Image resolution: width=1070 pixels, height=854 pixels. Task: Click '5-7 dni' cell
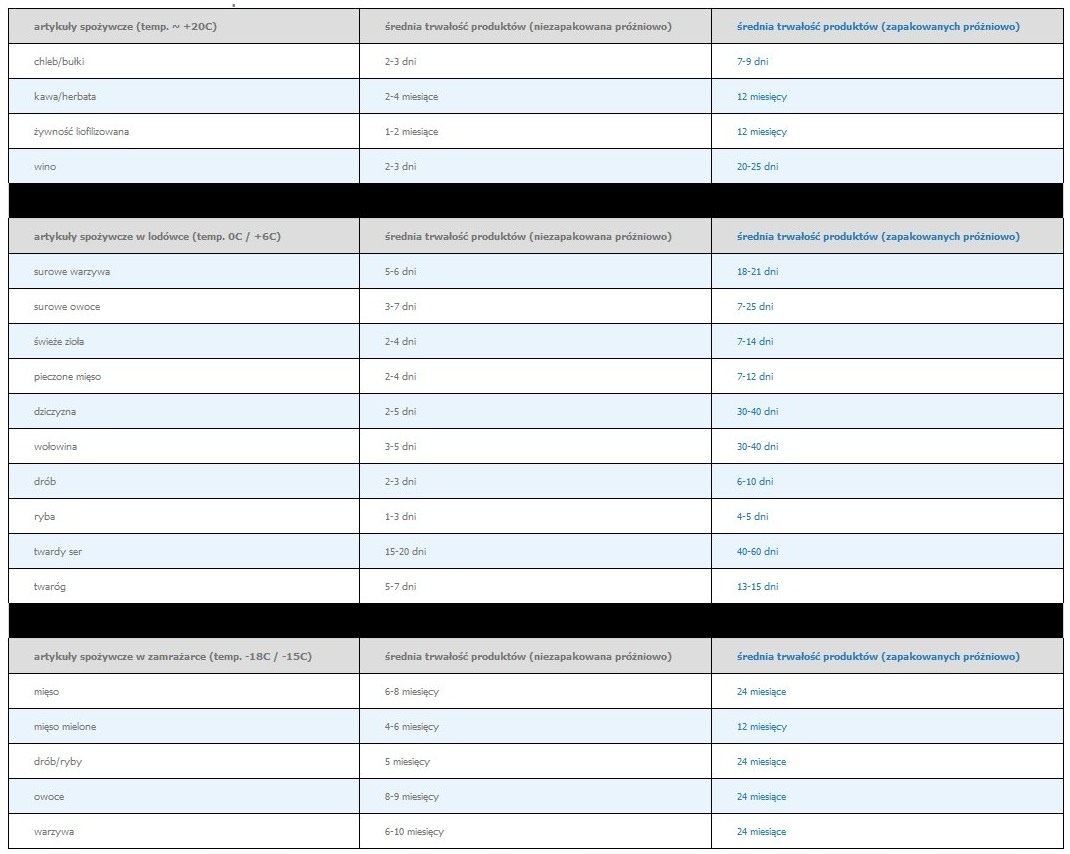[535, 586]
